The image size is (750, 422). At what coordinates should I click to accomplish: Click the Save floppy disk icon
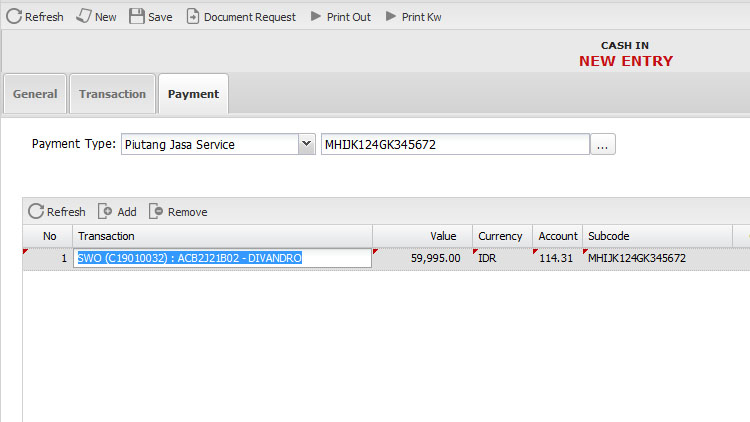click(137, 17)
